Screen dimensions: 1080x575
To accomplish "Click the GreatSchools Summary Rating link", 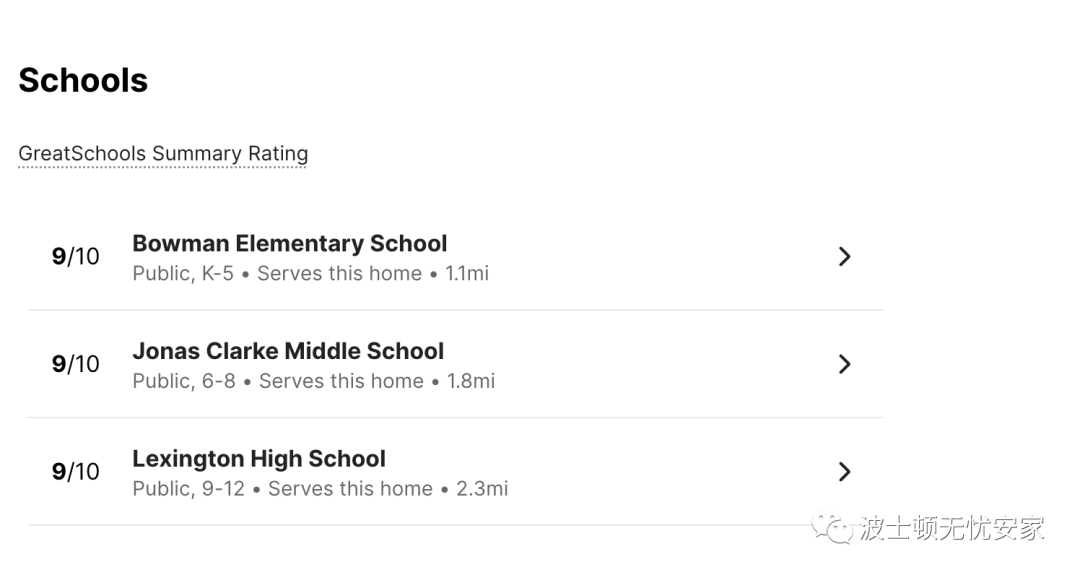I will coord(163,154).
